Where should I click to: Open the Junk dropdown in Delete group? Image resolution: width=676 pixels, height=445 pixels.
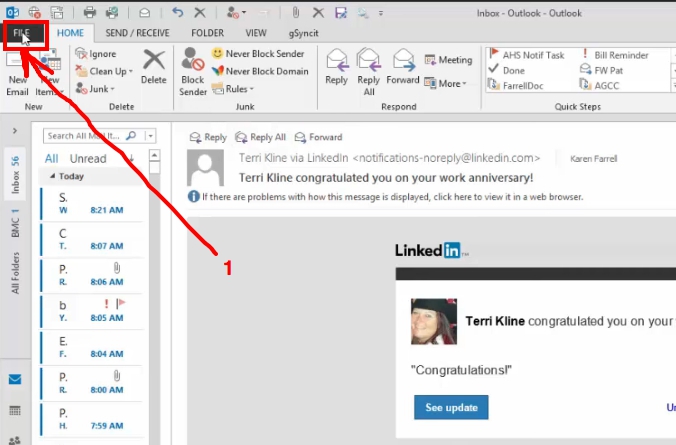[x=95, y=89]
